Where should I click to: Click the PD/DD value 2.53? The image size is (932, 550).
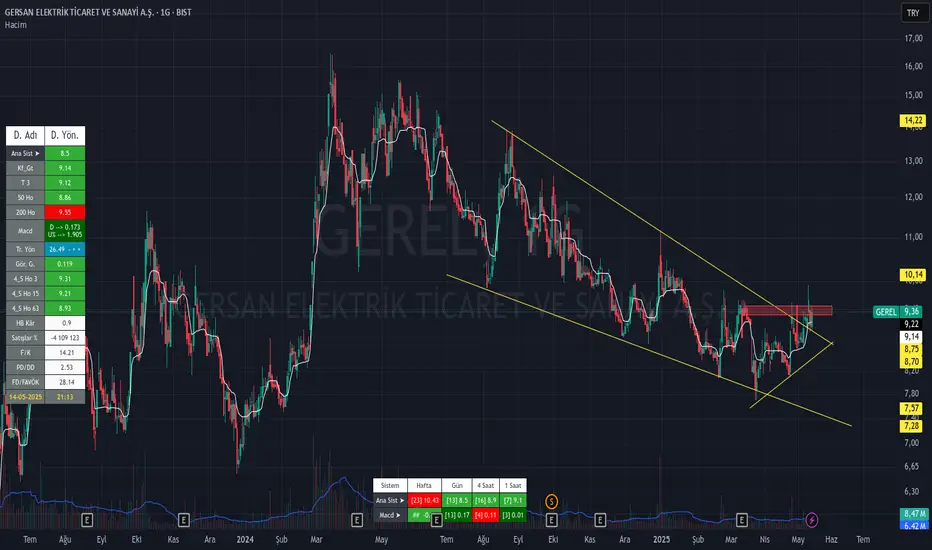click(x=65, y=367)
